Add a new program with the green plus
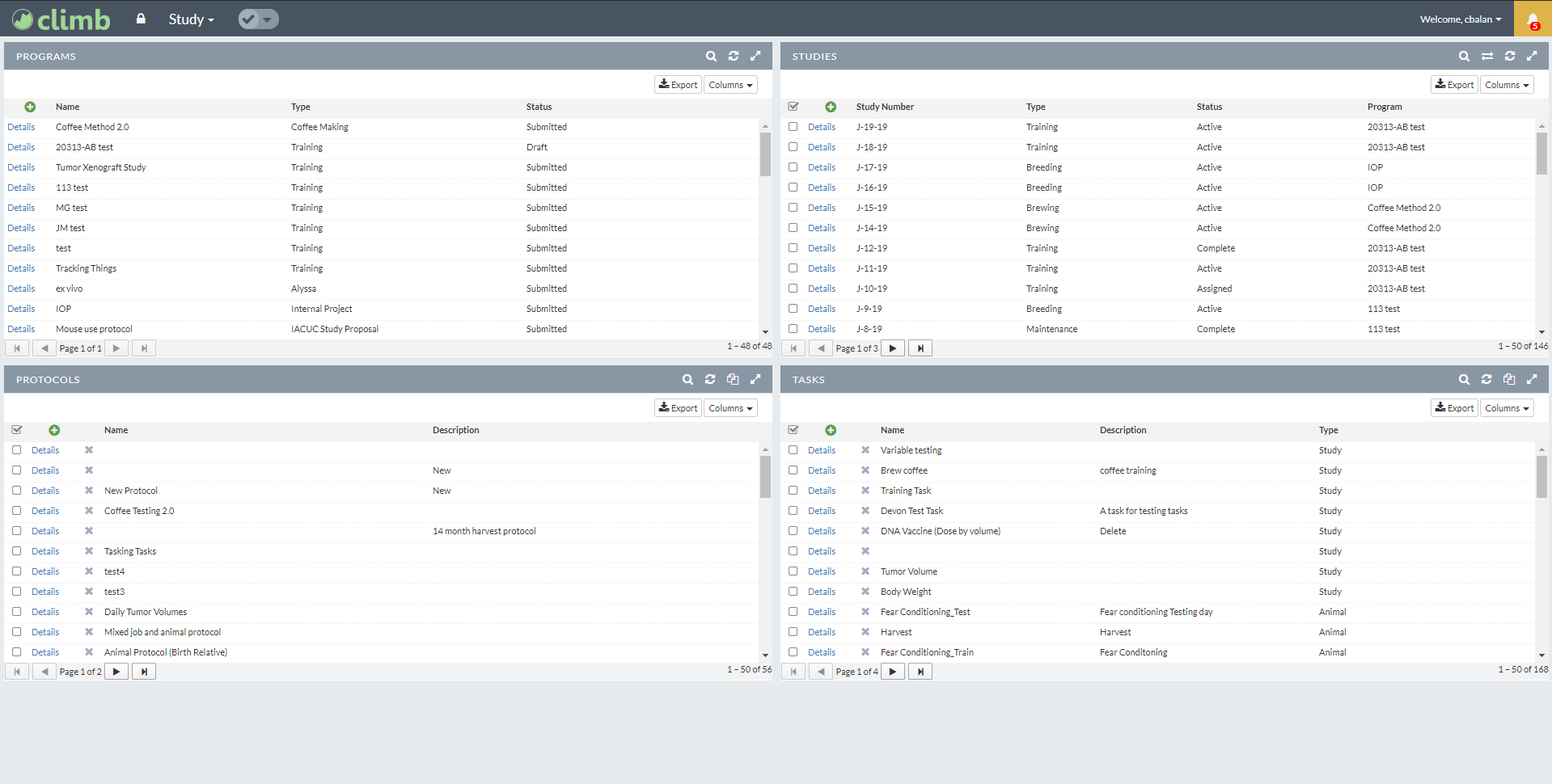This screenshot has width=1552, height=784. pos(30,107)
